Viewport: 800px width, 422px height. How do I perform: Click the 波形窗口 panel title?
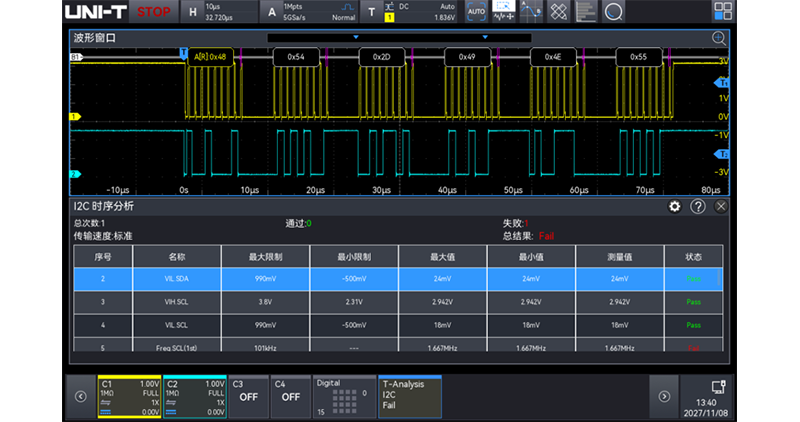click(x=95, y=38)
